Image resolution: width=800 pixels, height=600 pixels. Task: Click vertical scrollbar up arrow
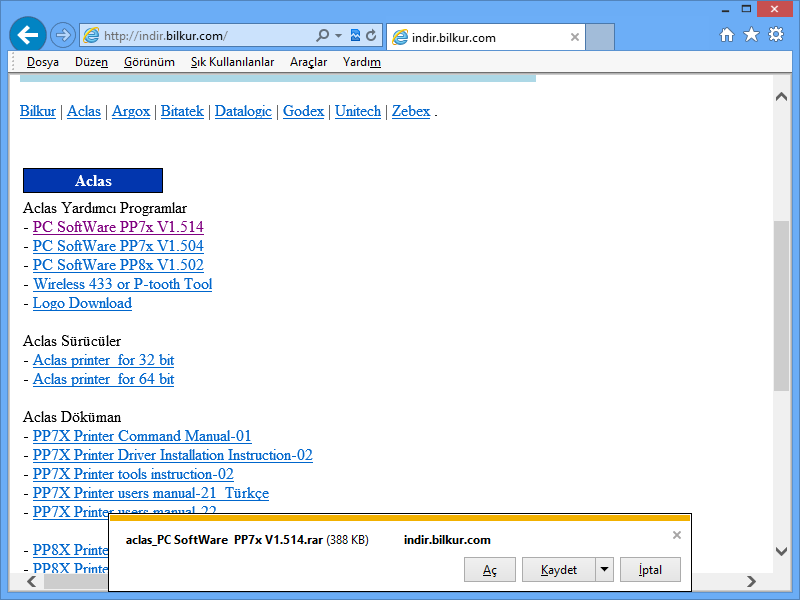pyautogui.click(x=781, y=96)
